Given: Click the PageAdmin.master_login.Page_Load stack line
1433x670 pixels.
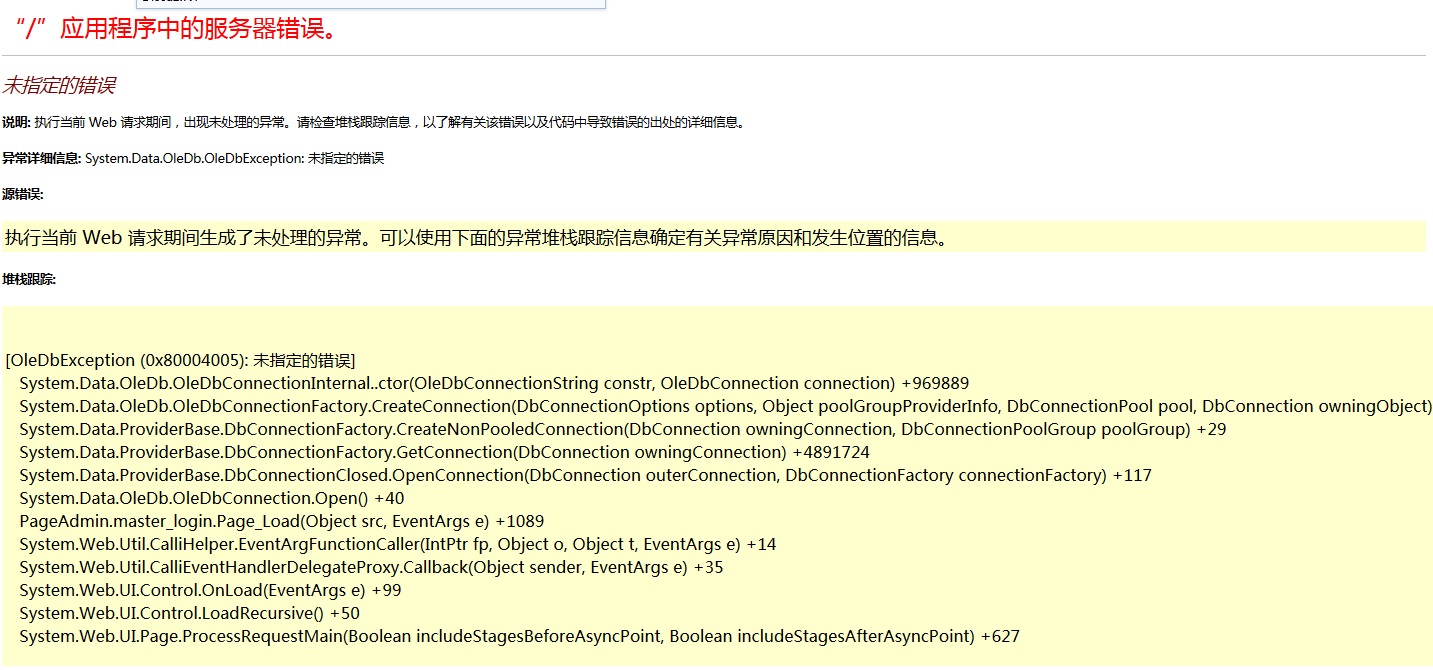Looking at the screenshot, I should [x=281, y=521].
